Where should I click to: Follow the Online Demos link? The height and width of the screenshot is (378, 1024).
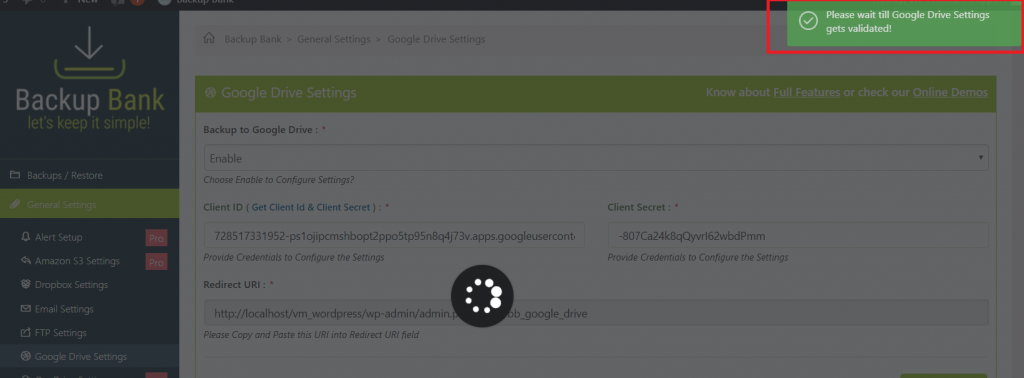click(x=950, y=93)
